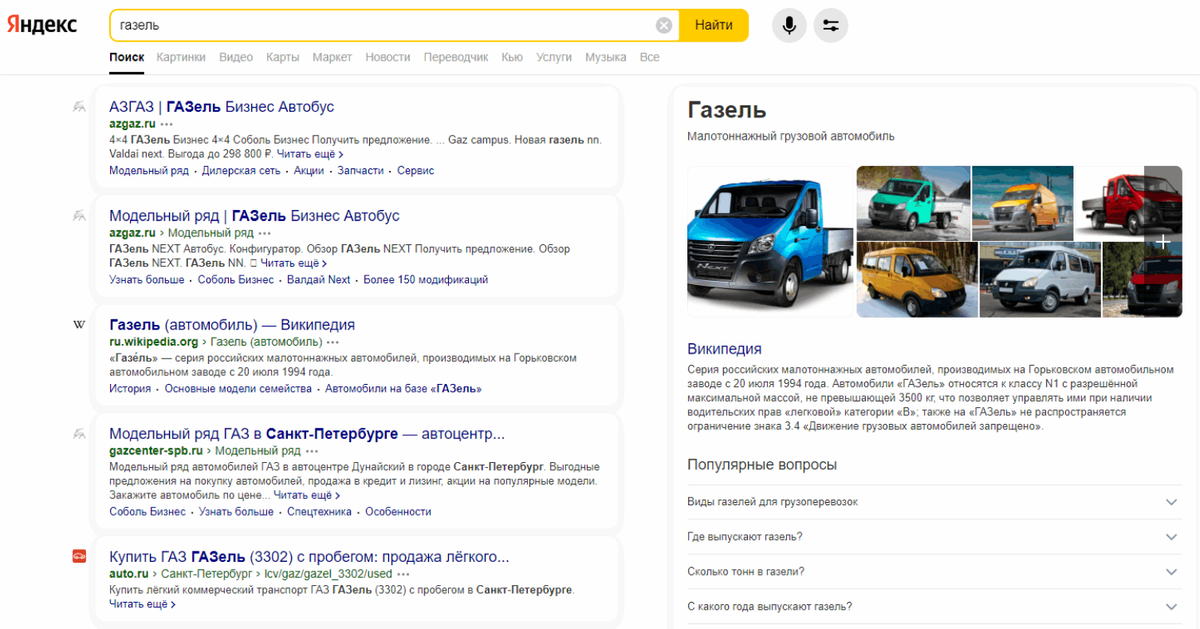Switch to the Картинки tab
This screenshot has height=629, width=1200.
point(181,57)
